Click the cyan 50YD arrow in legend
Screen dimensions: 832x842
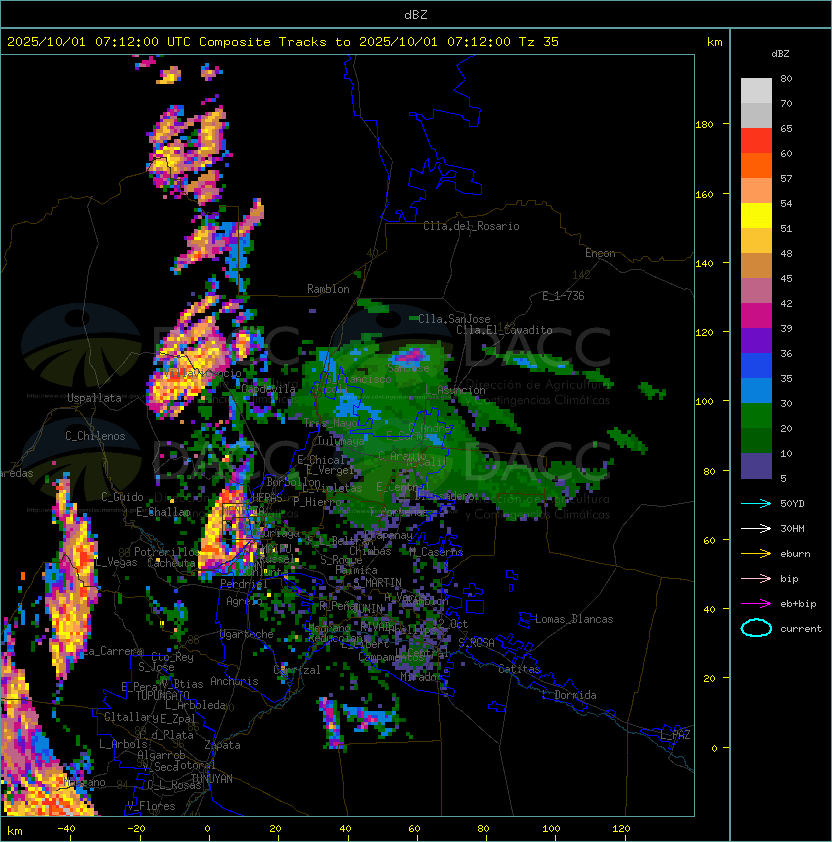[756, 504]
